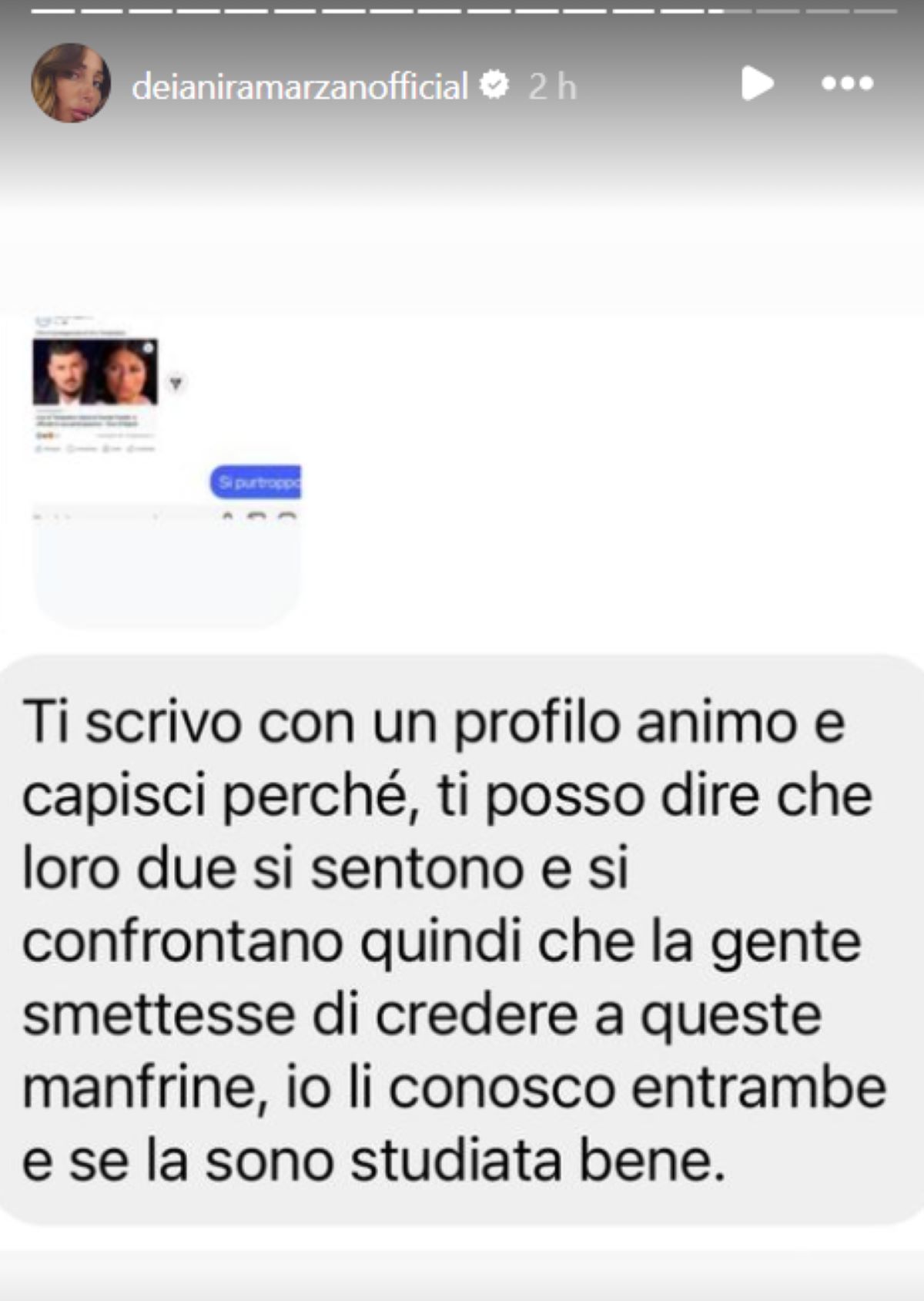Open the deianiramarzanofficial profile picture

pyautogui.click(x=71, y=82)
